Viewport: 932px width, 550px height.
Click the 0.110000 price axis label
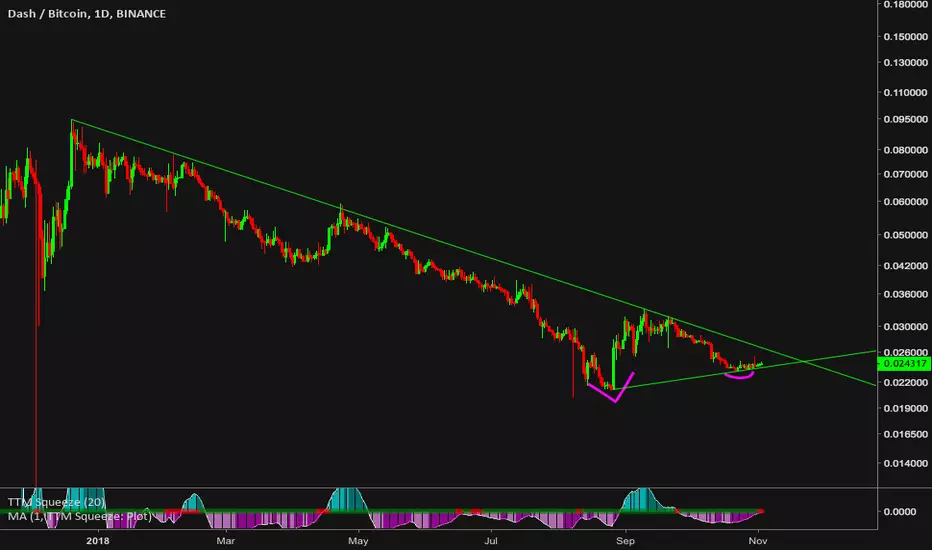[905, 92]
